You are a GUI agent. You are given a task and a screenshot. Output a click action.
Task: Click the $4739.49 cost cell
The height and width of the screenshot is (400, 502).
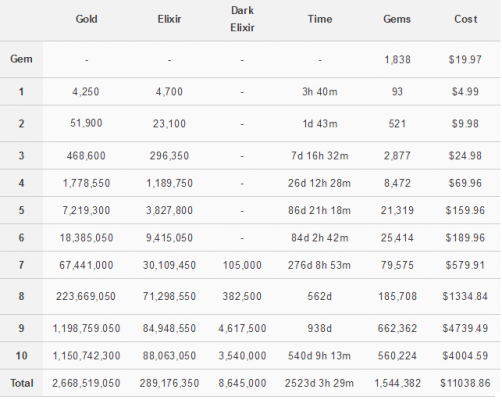click(x=465, y=328)
